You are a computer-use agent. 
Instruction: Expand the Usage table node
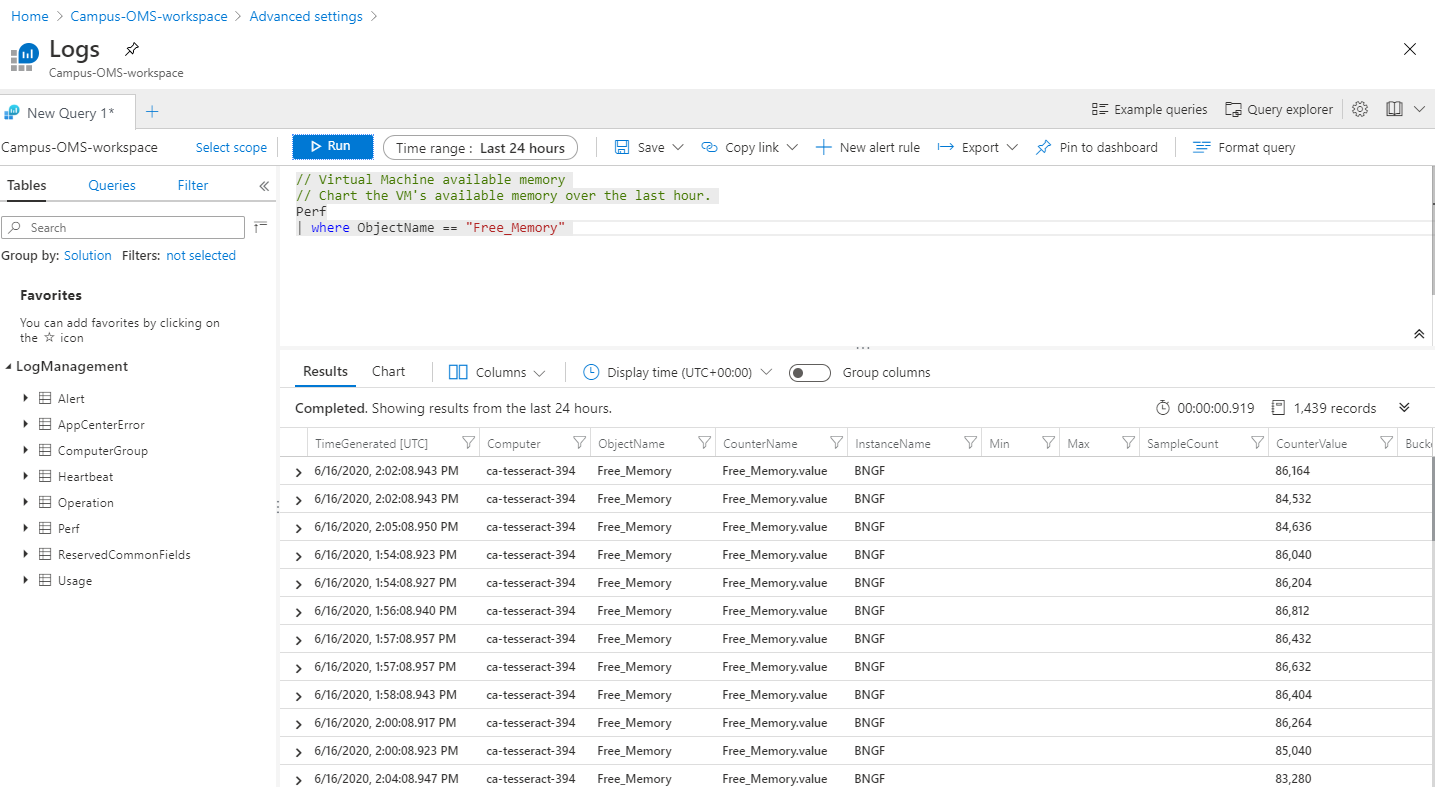coord(25,580)
